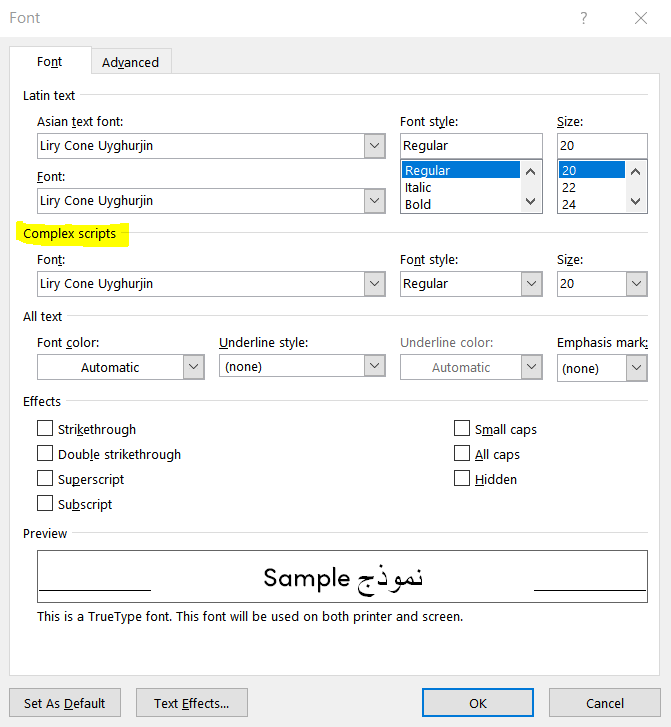Open the Font color dropdown
The height and width of the screenshot is (727, 671).
(193, 367)
